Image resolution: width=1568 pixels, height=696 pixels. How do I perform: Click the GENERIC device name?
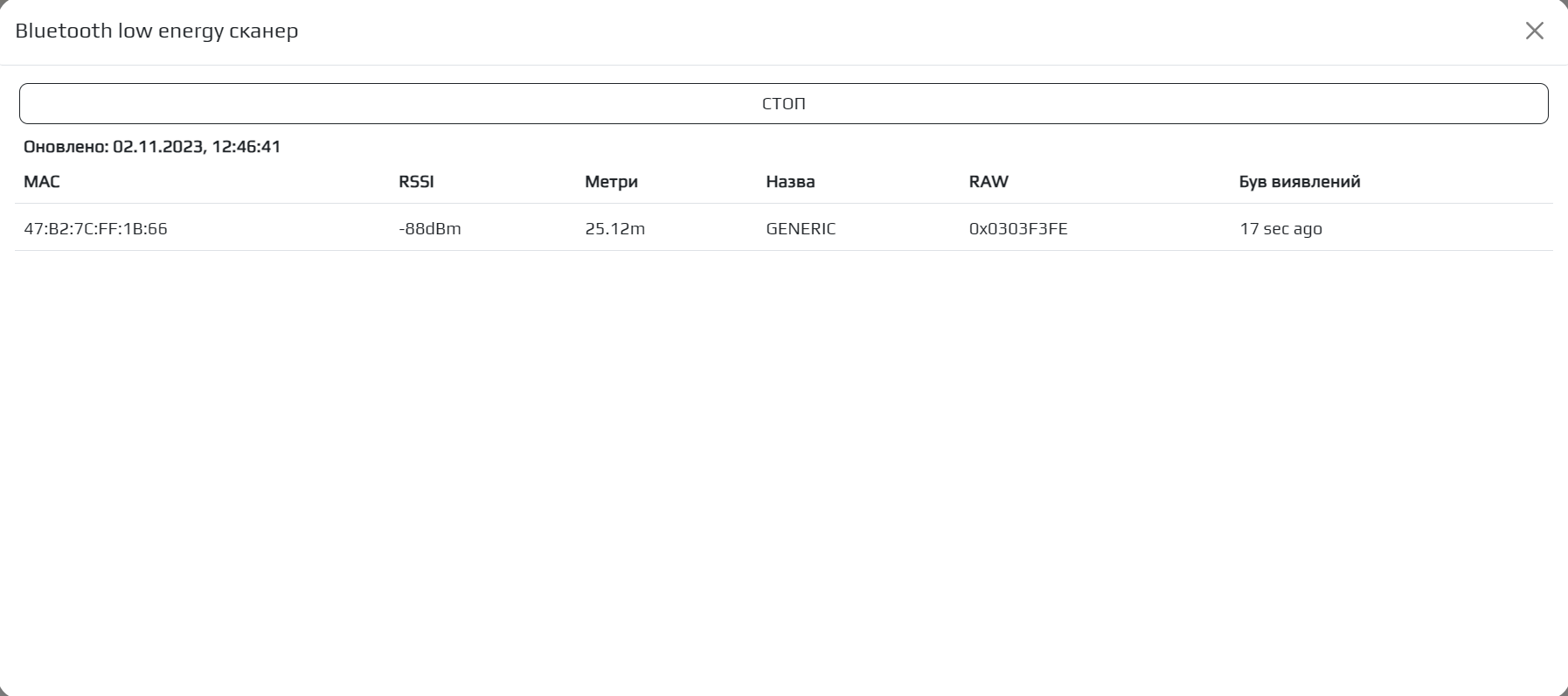[x=801, y=229]
